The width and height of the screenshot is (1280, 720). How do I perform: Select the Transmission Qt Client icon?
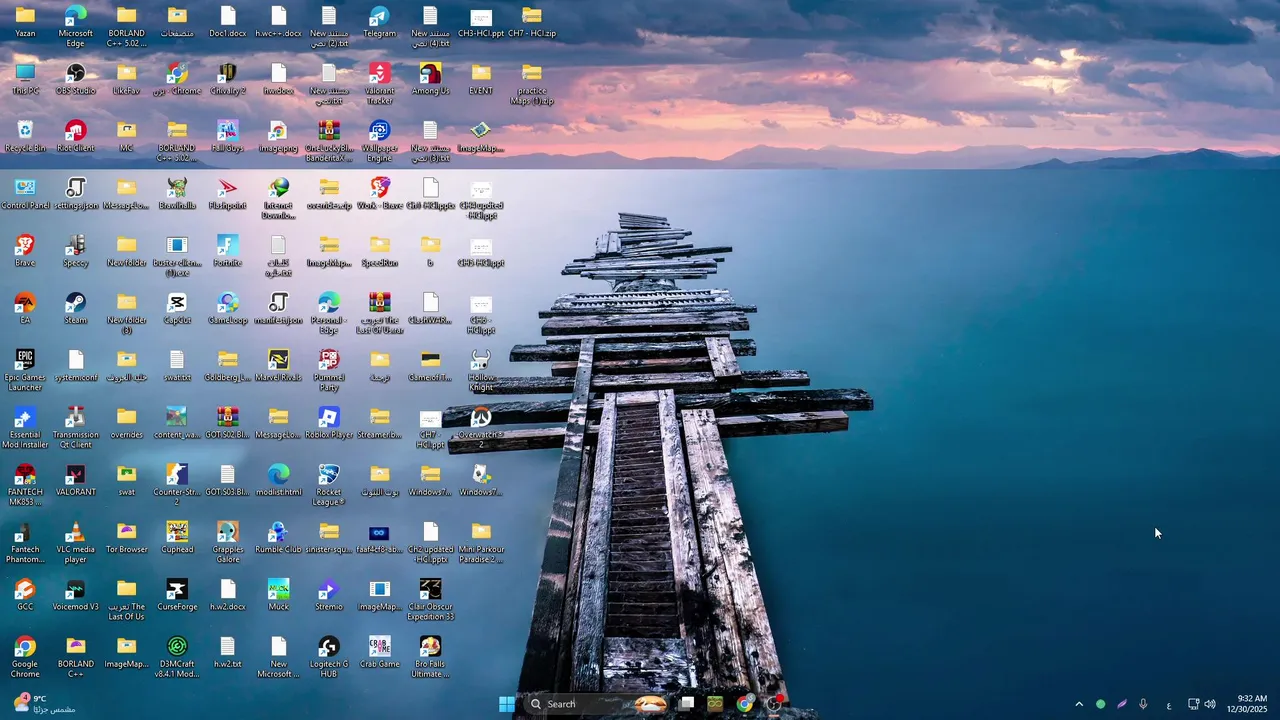(75, 427)
